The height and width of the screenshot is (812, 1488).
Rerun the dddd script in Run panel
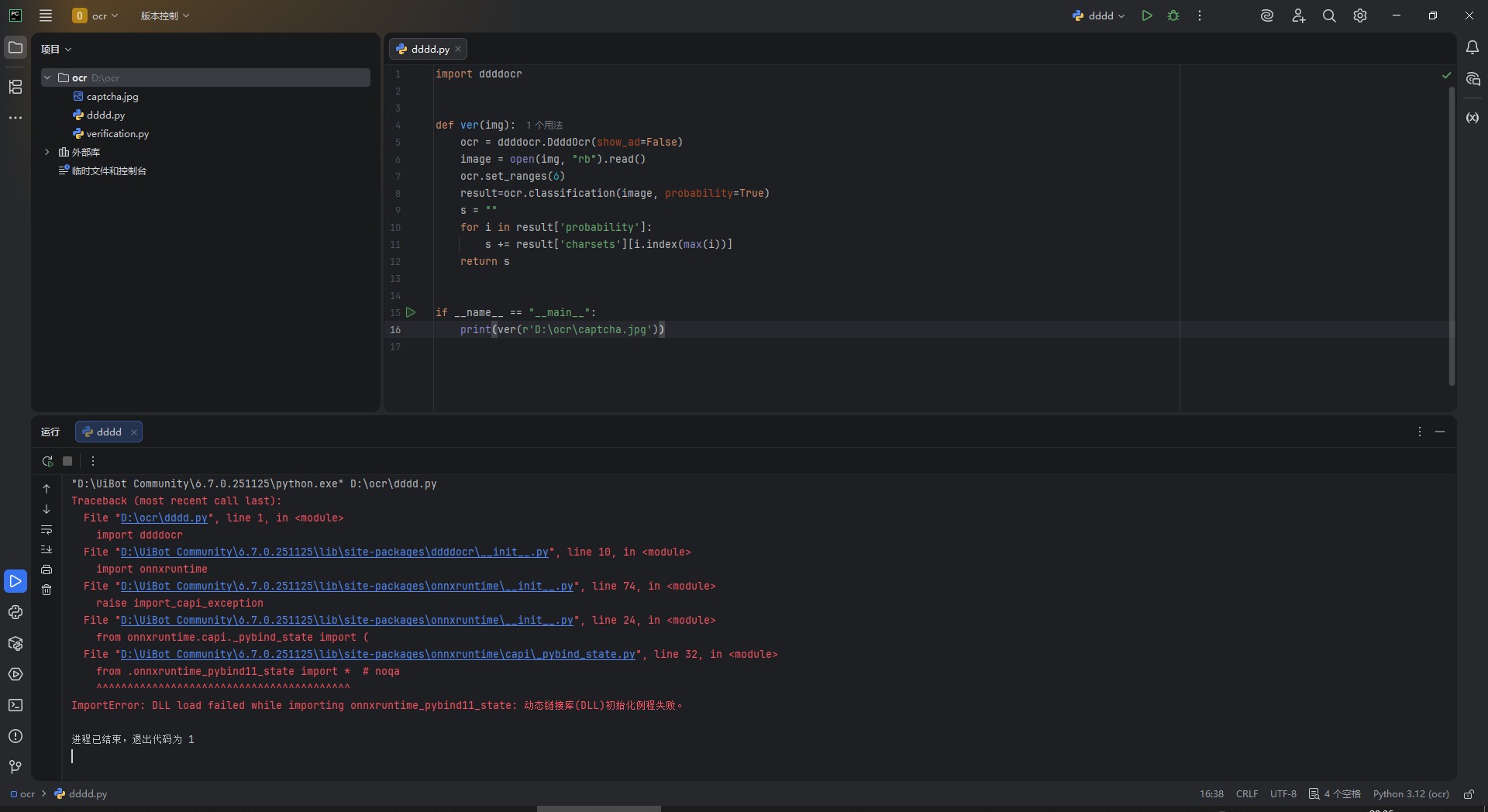coord(47,461)
